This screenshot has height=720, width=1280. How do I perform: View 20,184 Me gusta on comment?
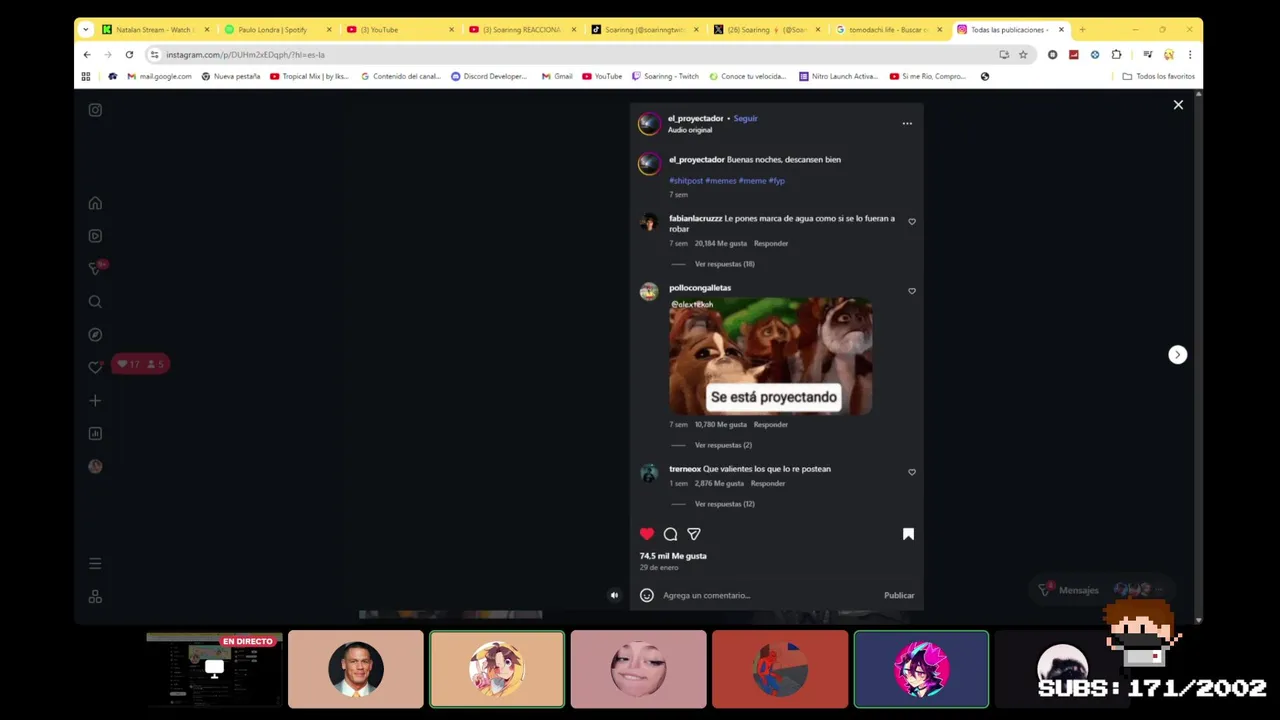[x=721, y=243]
